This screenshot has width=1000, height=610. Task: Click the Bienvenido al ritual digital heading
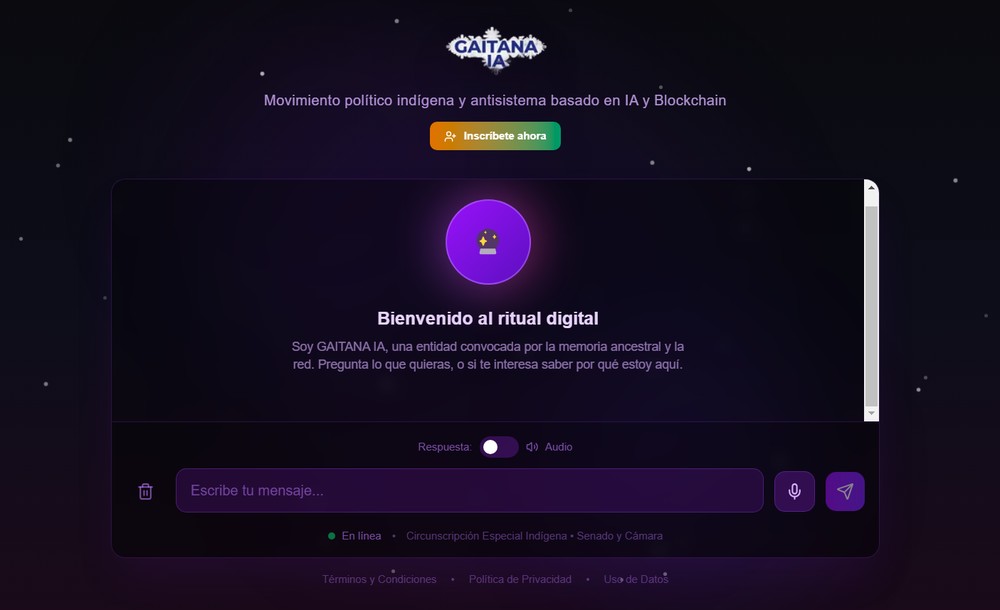(488, 318)
